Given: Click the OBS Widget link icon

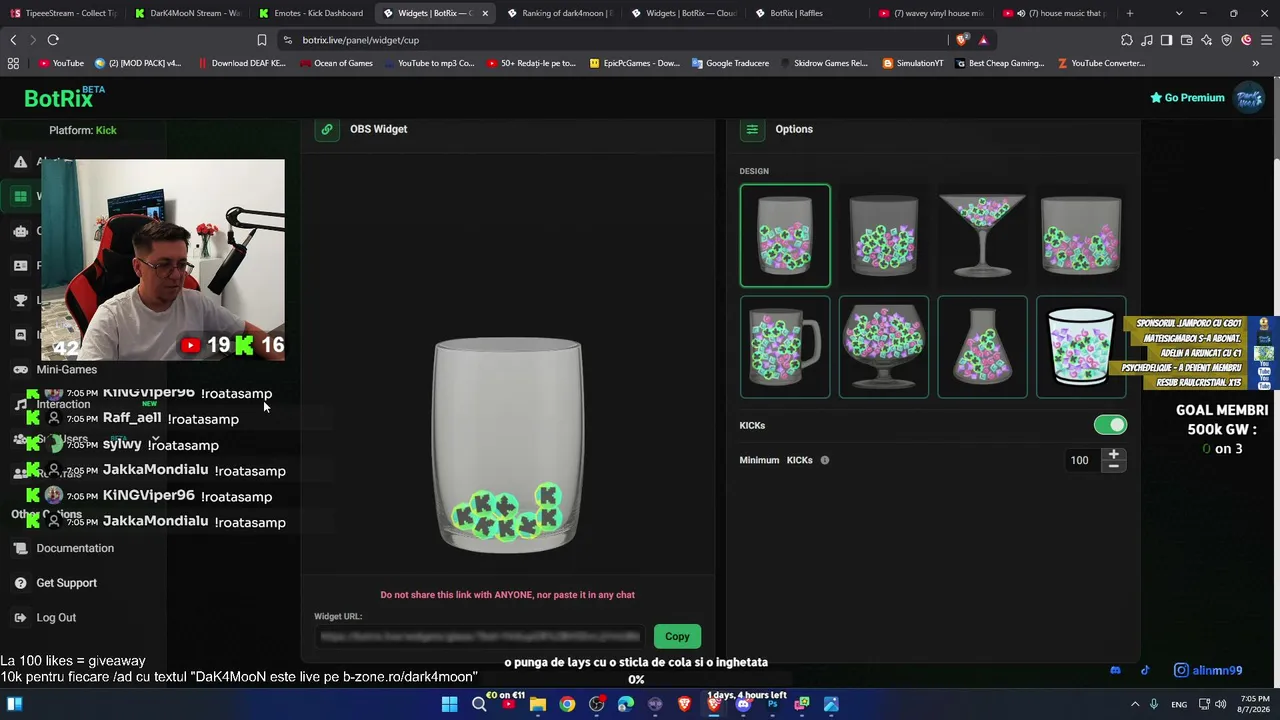Looking at the screenshot, I should [x=327, y=129].
